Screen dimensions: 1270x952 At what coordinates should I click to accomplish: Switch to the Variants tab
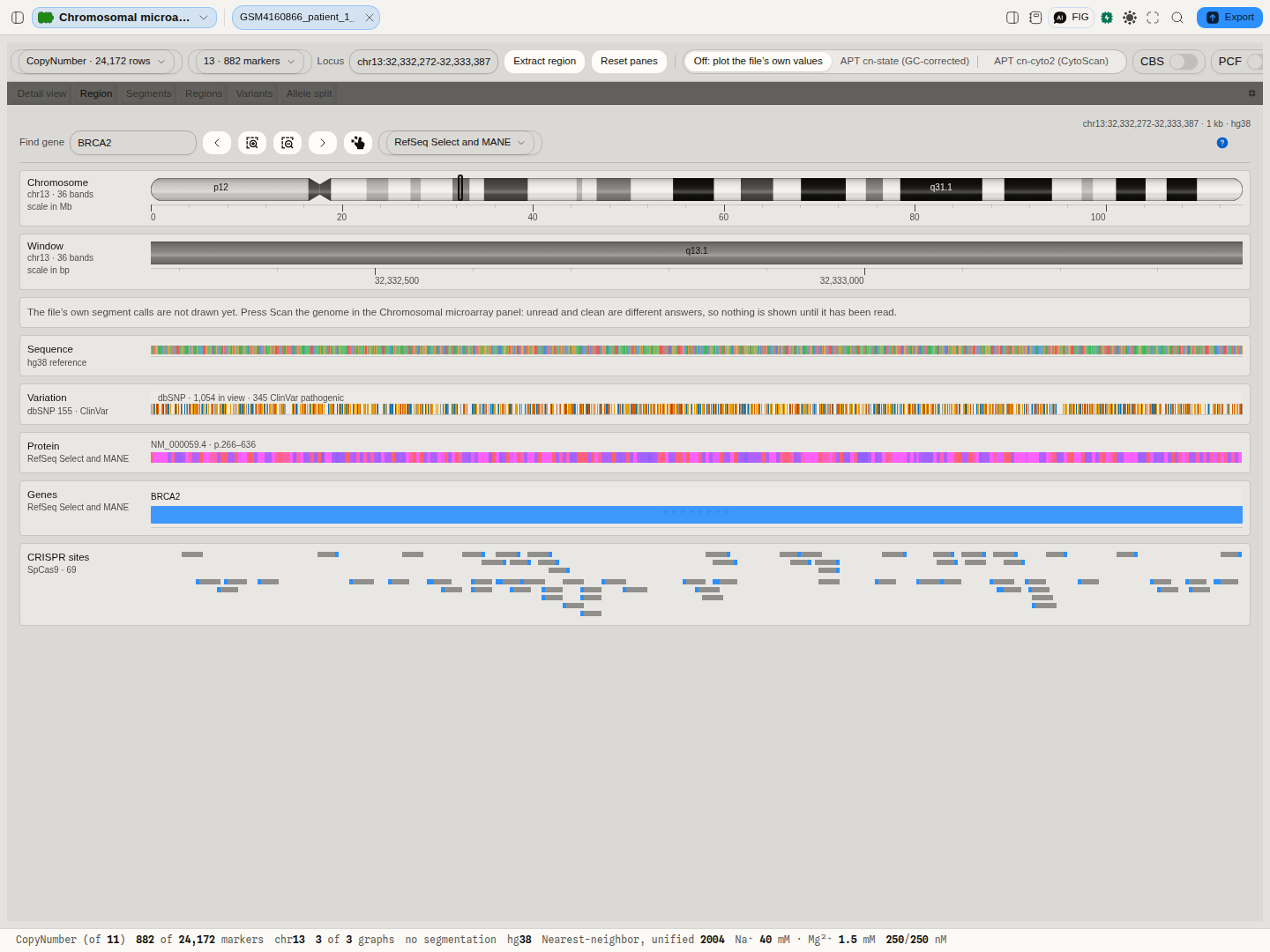click(254, 93)
